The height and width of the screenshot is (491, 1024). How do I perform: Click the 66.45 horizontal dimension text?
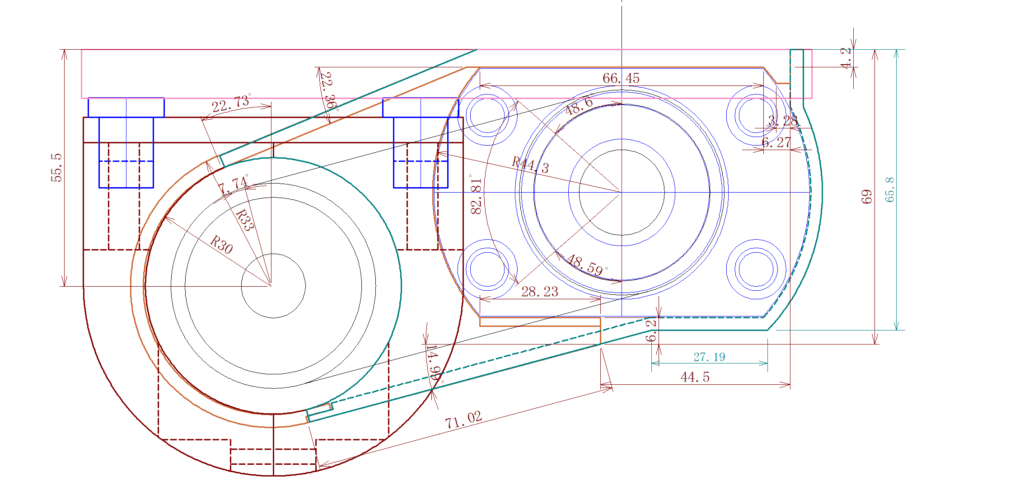pos(620,78)
